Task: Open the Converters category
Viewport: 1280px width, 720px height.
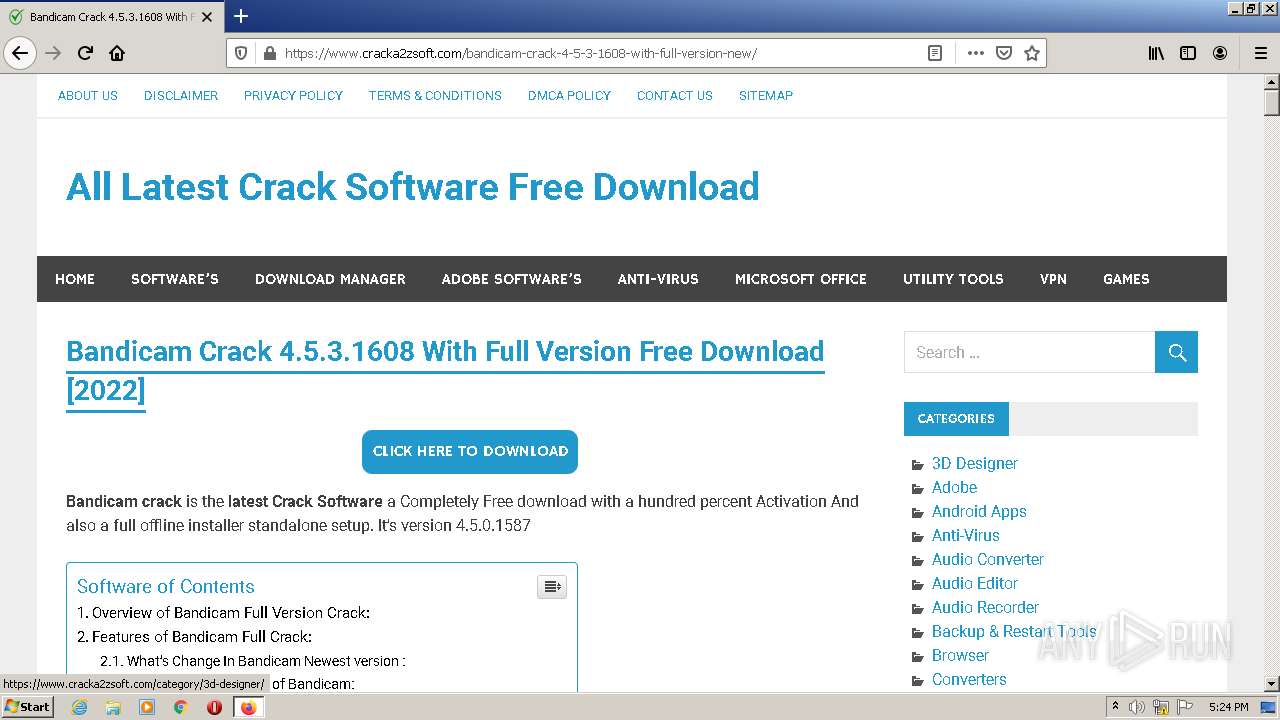Action: [x=969, y=679]
